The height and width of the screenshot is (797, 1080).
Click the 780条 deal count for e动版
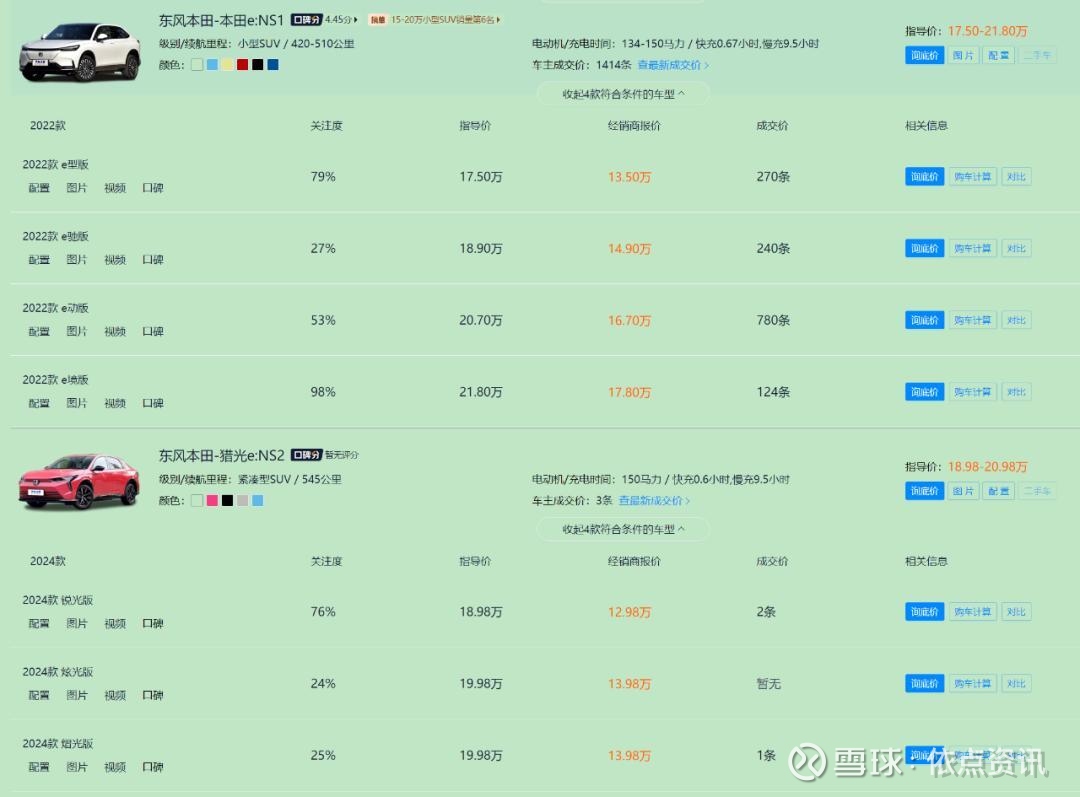(x=773, y=320)
